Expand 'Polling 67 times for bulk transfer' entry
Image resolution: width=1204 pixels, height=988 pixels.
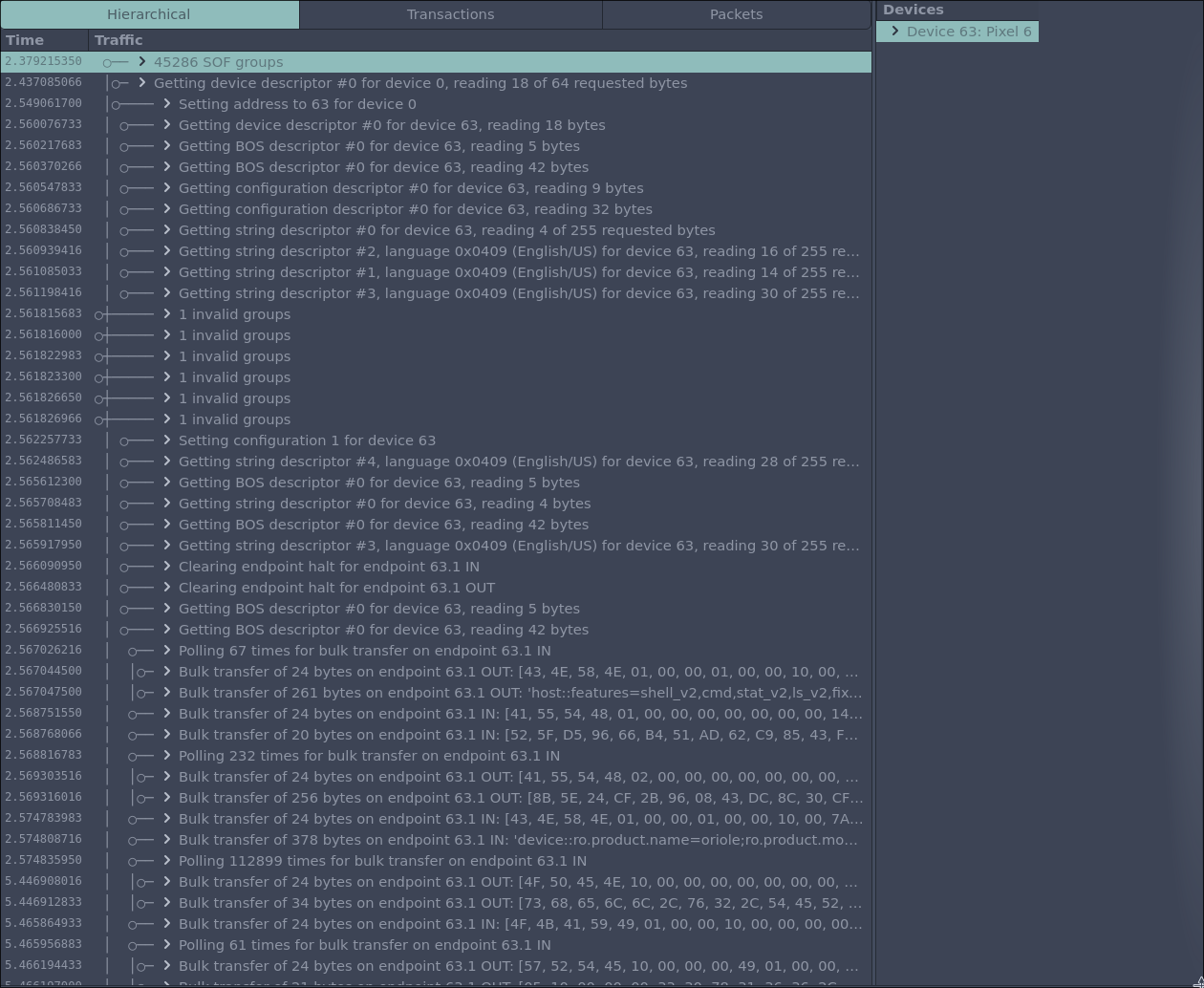(x=166, y=650)
